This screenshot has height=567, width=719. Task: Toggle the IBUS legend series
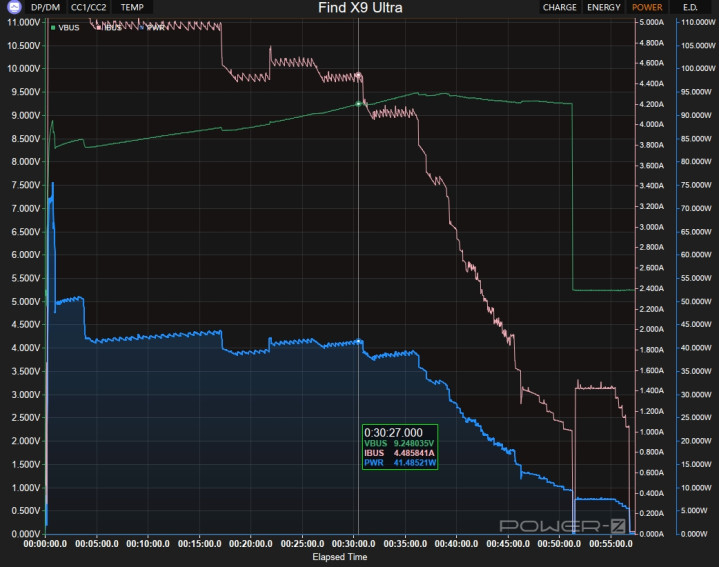click(x=109, y=28)
